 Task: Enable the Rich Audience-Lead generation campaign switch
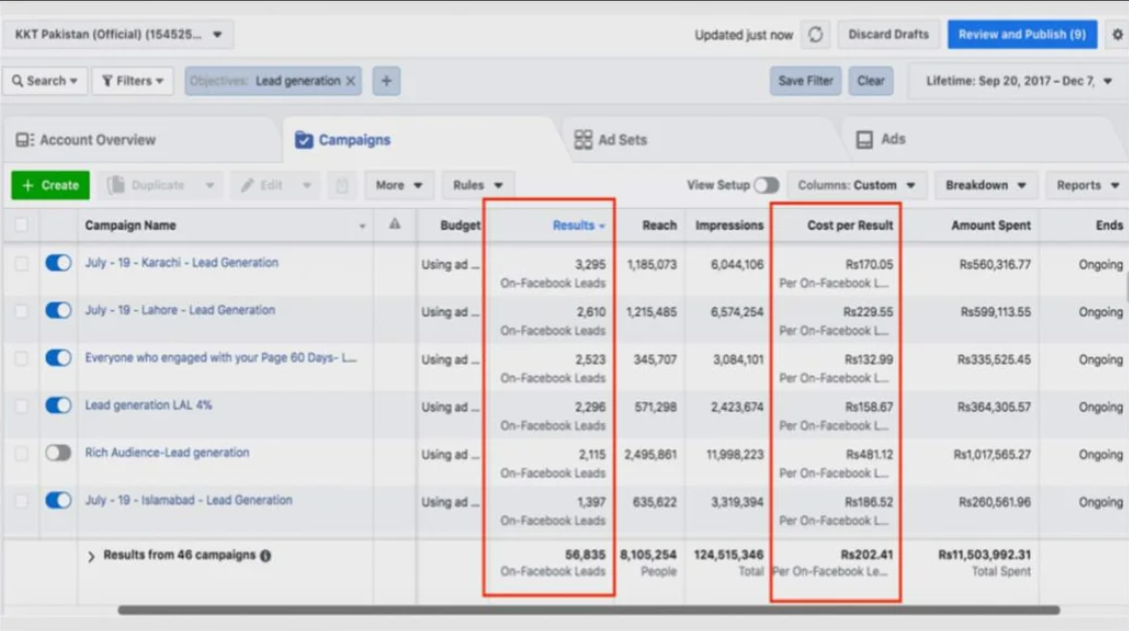tap(58, 453)
